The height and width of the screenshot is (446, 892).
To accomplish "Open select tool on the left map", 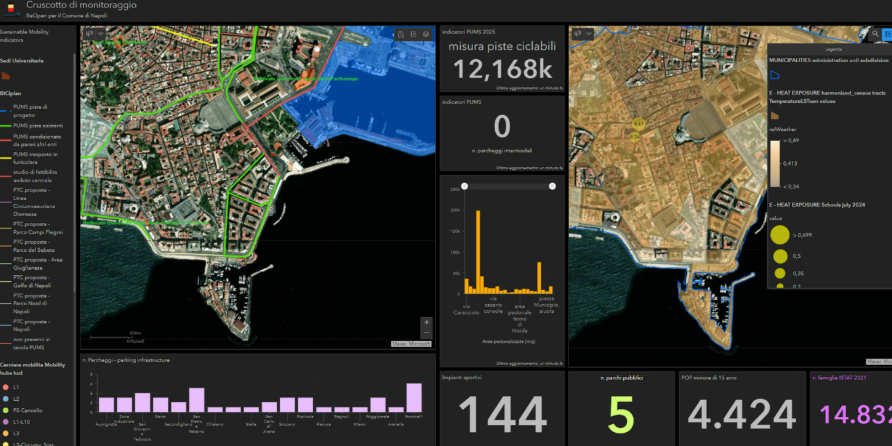I will pyautogui.click(x=89, y=34).
